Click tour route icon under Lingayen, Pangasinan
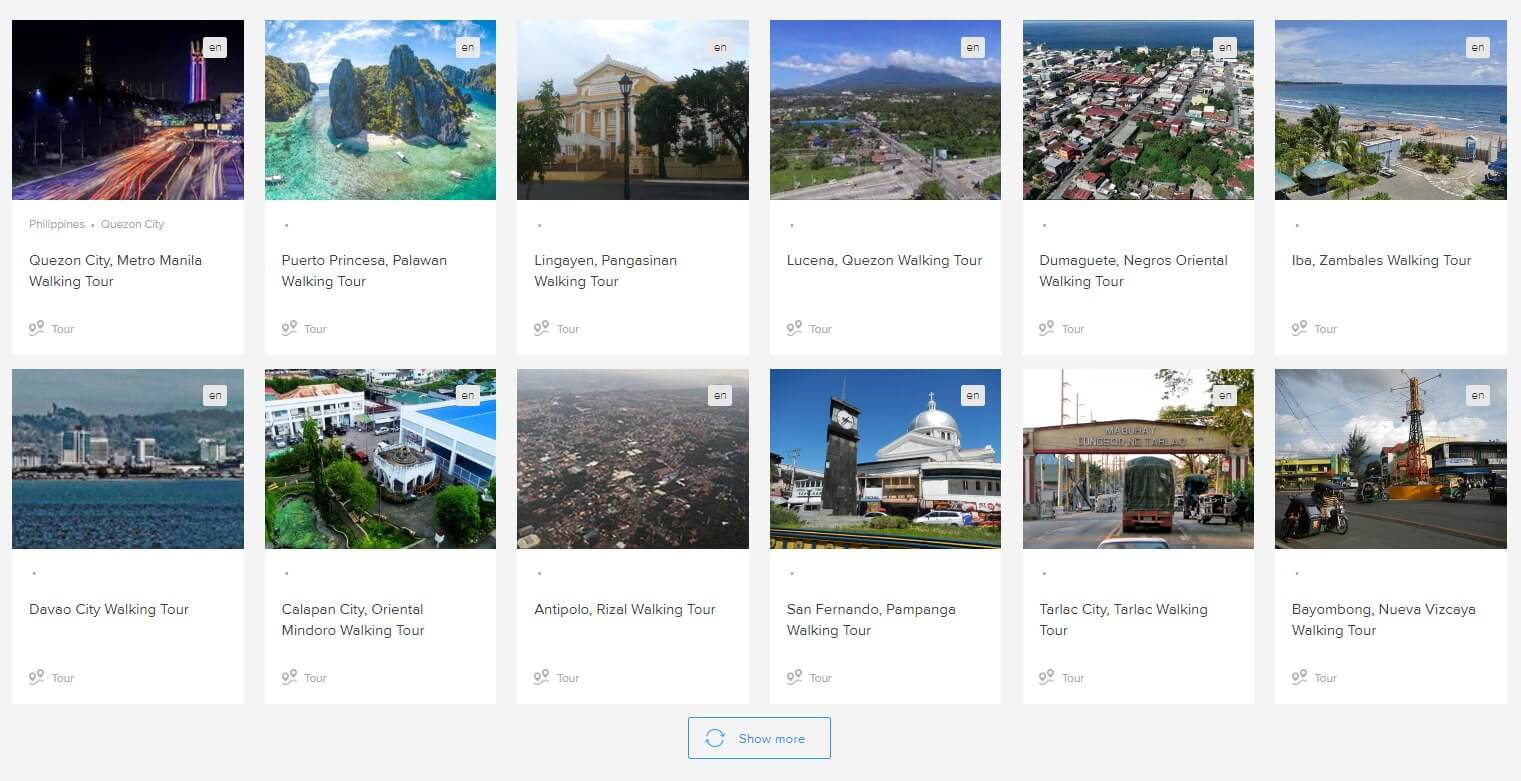 [542, 328]
